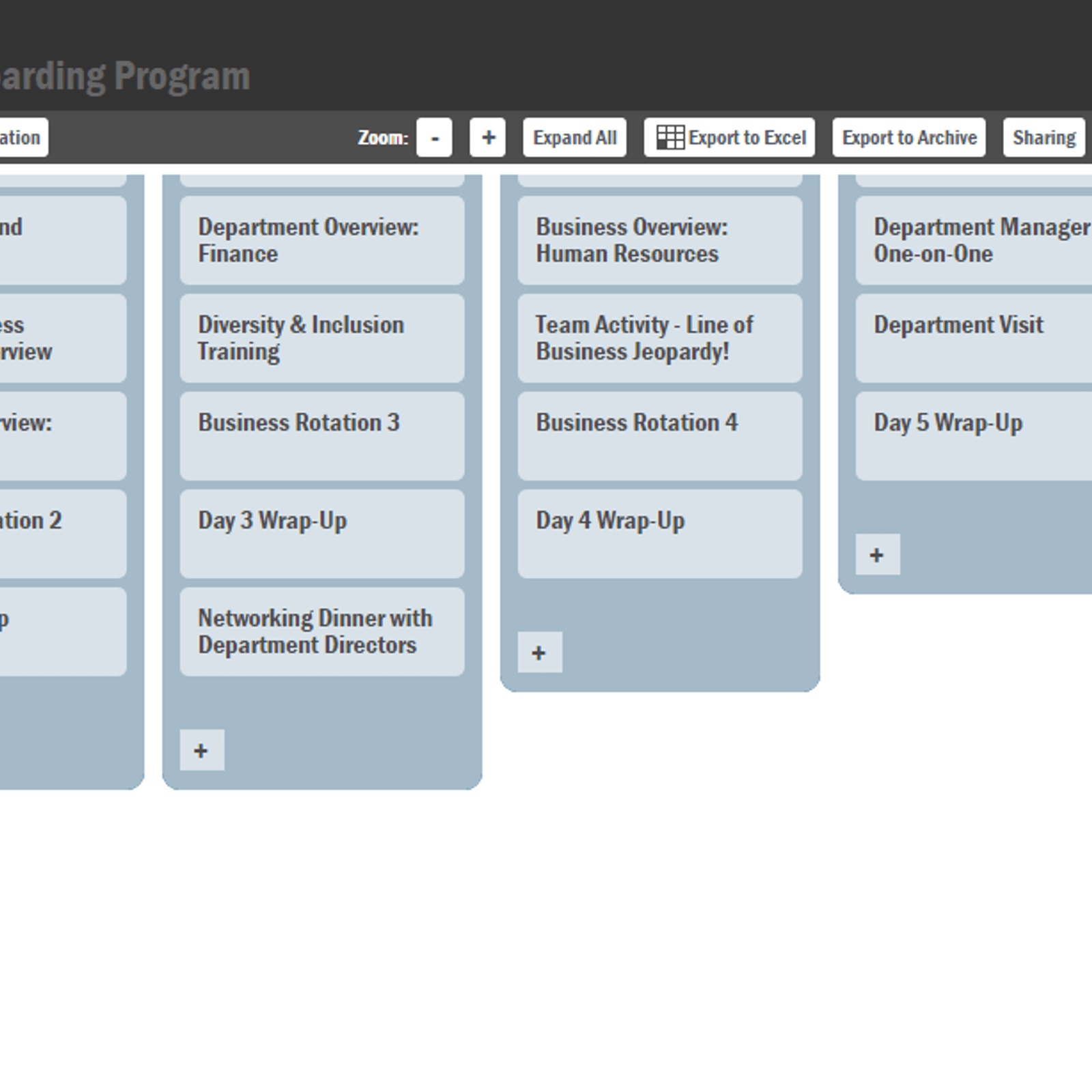Add card below Day 4 Wrap-Up

click(x=539, y=652)
